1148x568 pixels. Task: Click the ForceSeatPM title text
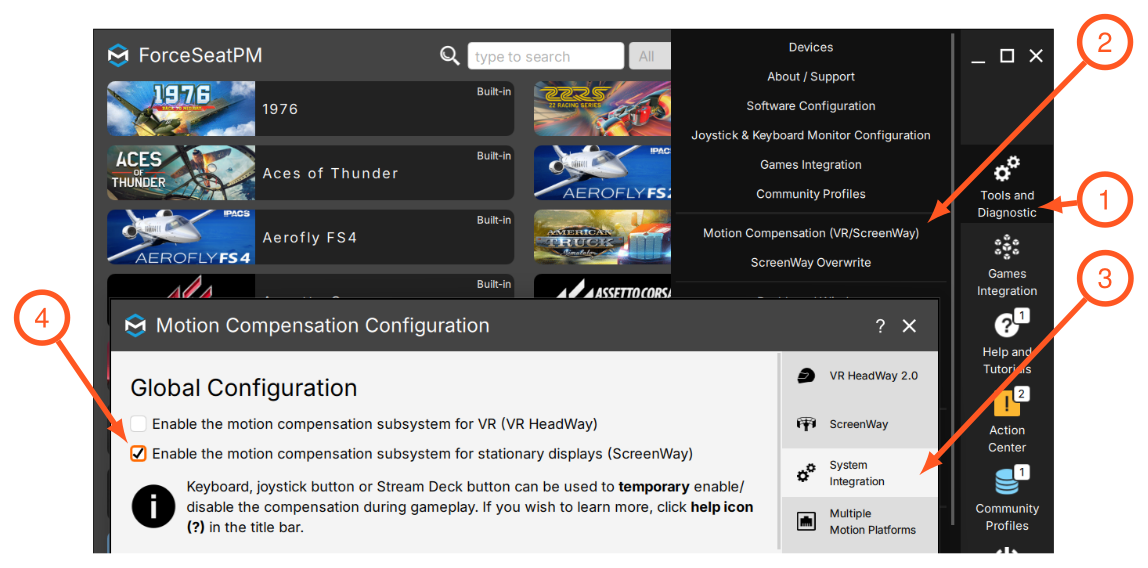pyautogui.click(x=200, y=56)
